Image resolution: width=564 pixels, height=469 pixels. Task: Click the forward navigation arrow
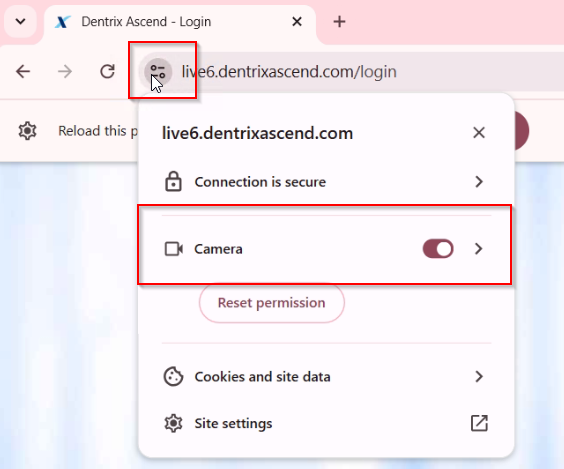click(x=65, y=72)
